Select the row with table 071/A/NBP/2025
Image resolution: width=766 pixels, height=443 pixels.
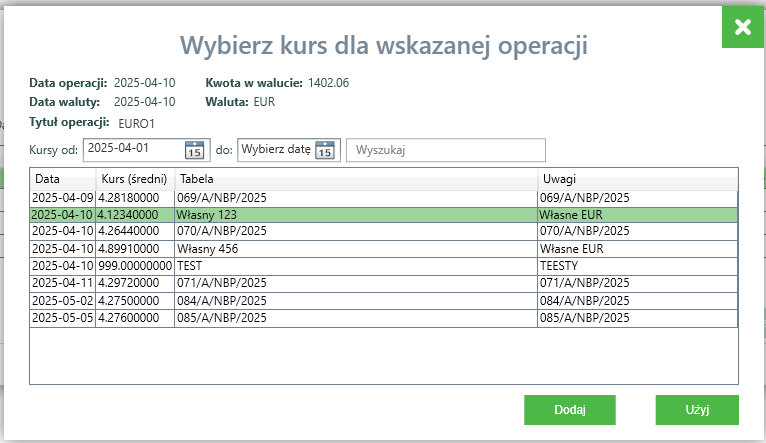point(383,283)
